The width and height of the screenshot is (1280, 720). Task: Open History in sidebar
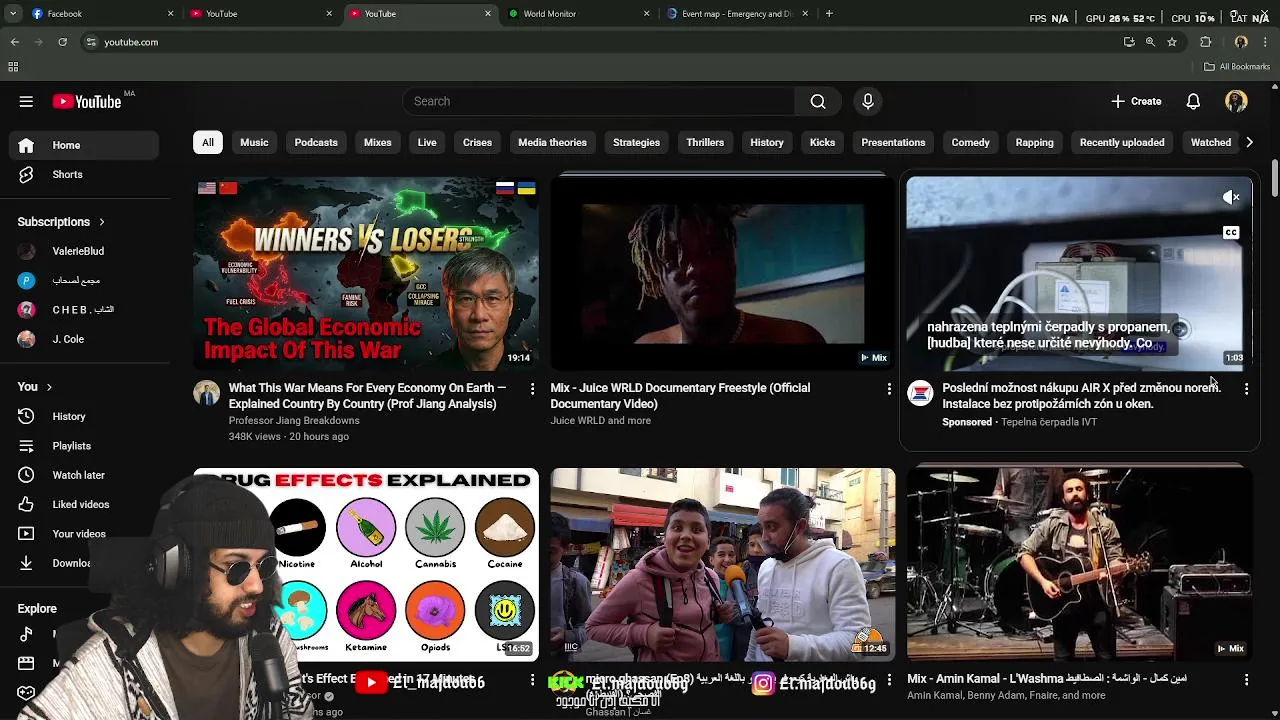[x=84, y=416]
